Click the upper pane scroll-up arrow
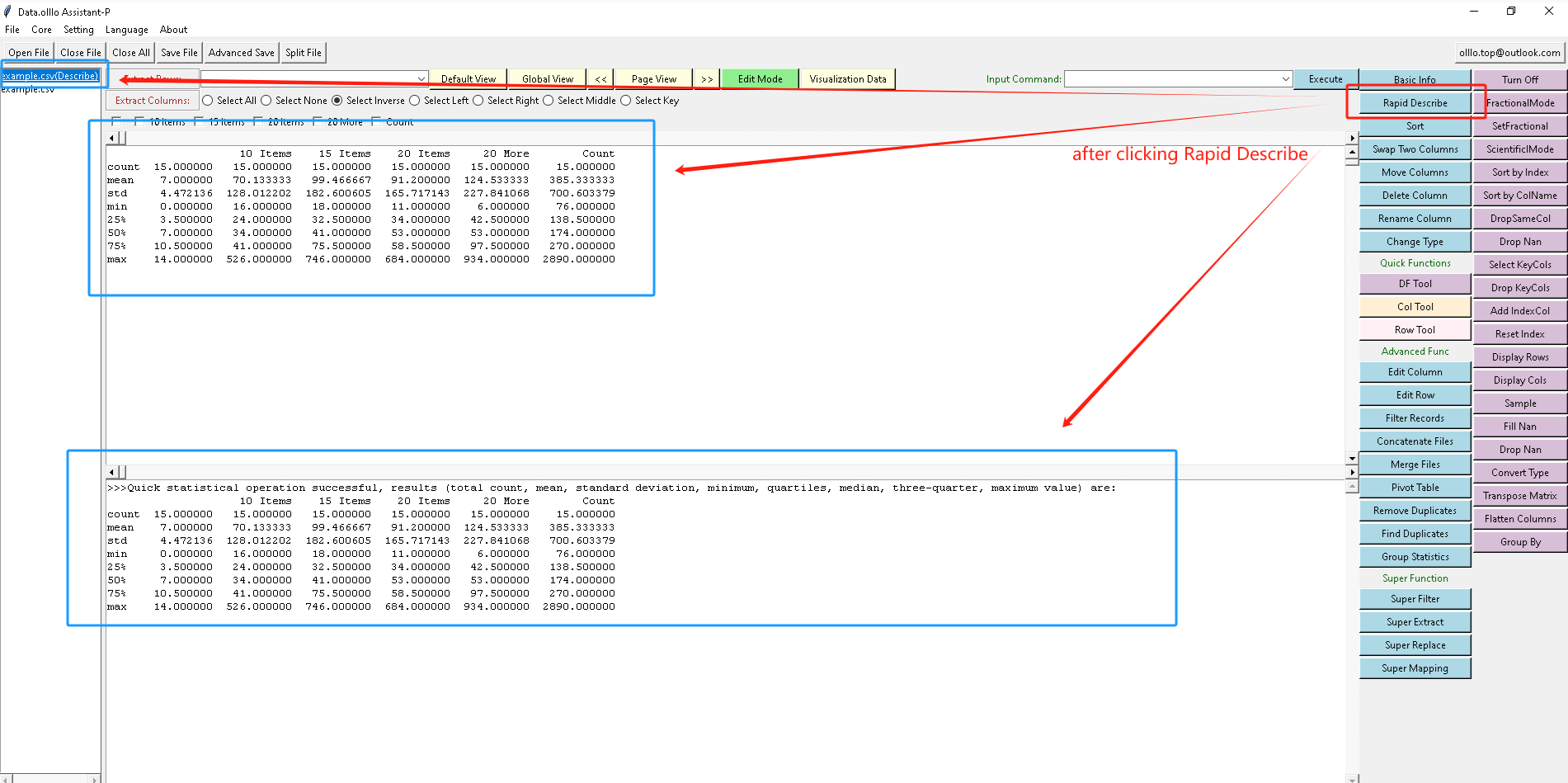The height and width of the screenshot is (783, 1568). tap(1352, 153)
